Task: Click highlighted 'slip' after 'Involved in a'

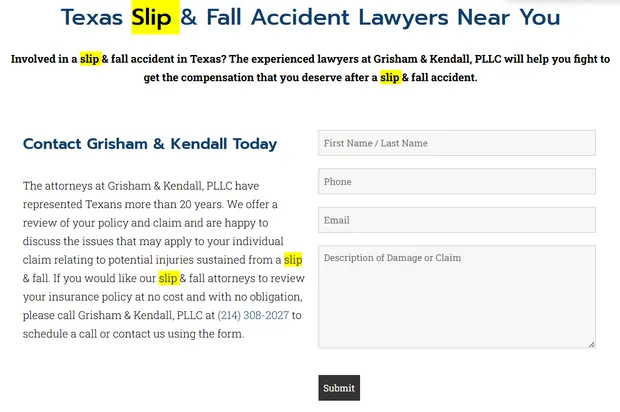Action: 90,59
